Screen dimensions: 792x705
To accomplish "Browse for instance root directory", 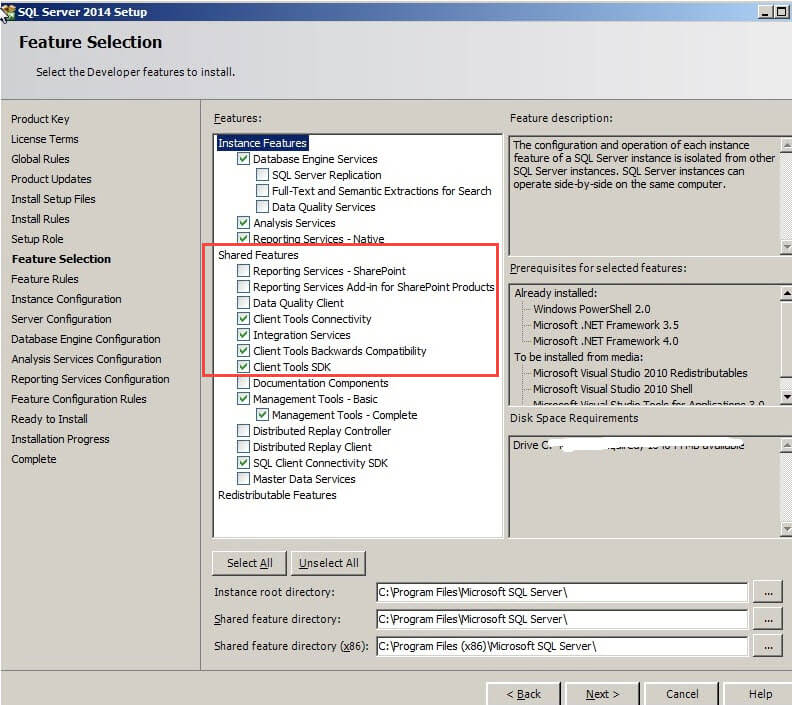I will (768, 592).
